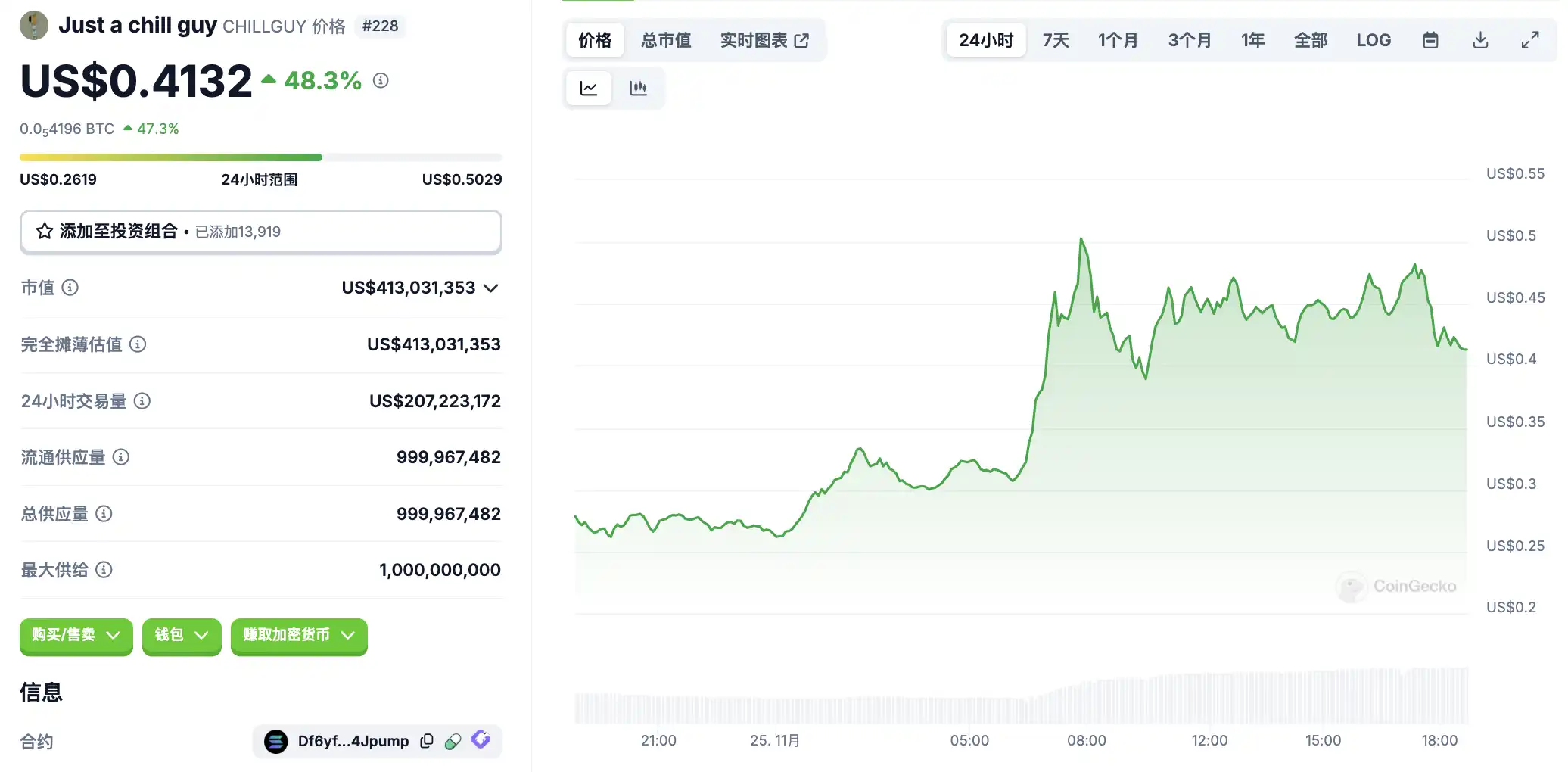Select the 全部 time range

click(1311, 40)
